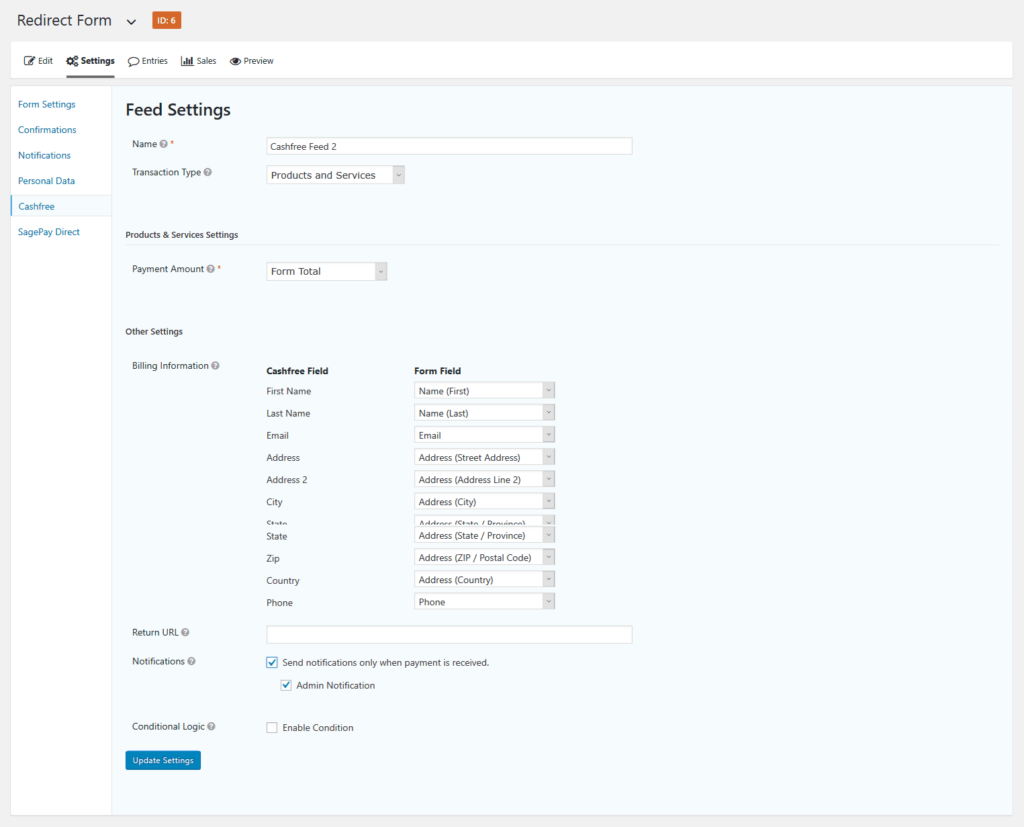Click the Preview eye icon
The image size is (1024, 827).
(235, 61)
